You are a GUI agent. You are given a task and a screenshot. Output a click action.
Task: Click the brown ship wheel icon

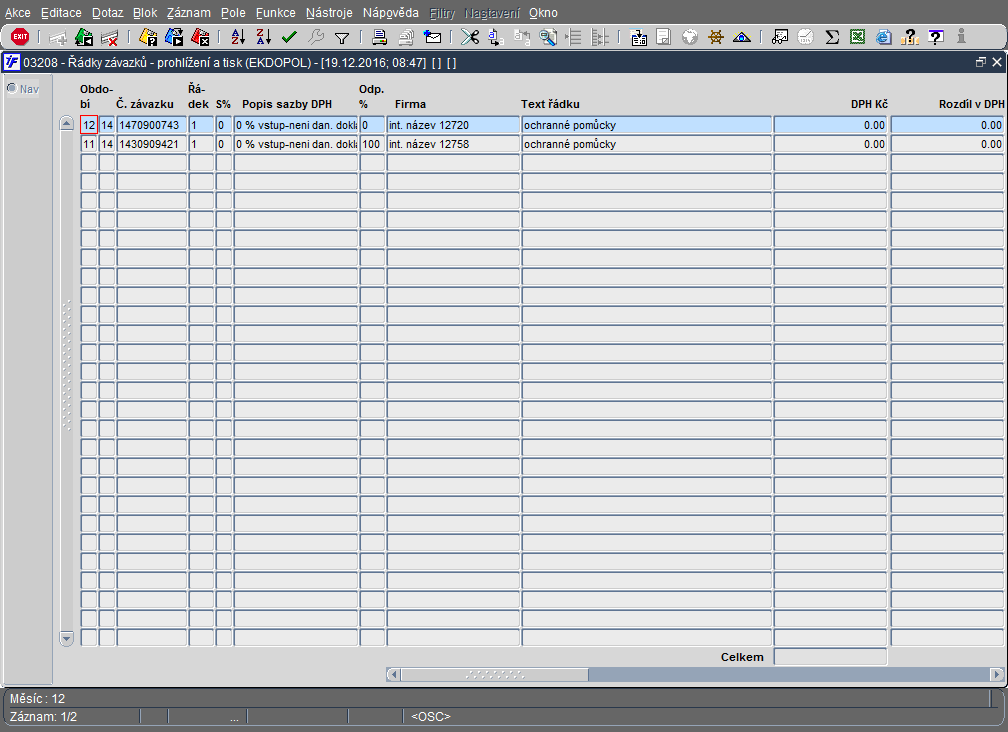(x=716, y=37)
